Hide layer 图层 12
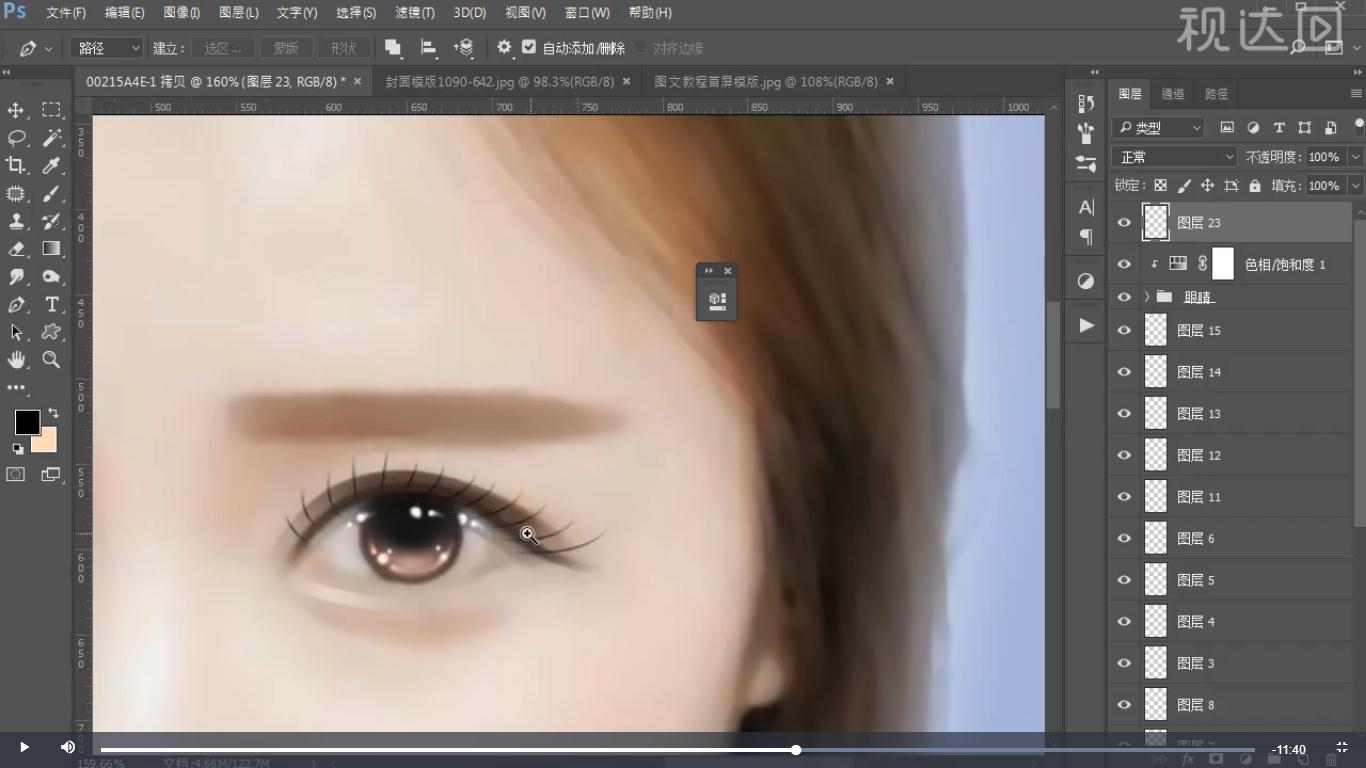Screen dimensions: 1366x768 (1124, 455)
